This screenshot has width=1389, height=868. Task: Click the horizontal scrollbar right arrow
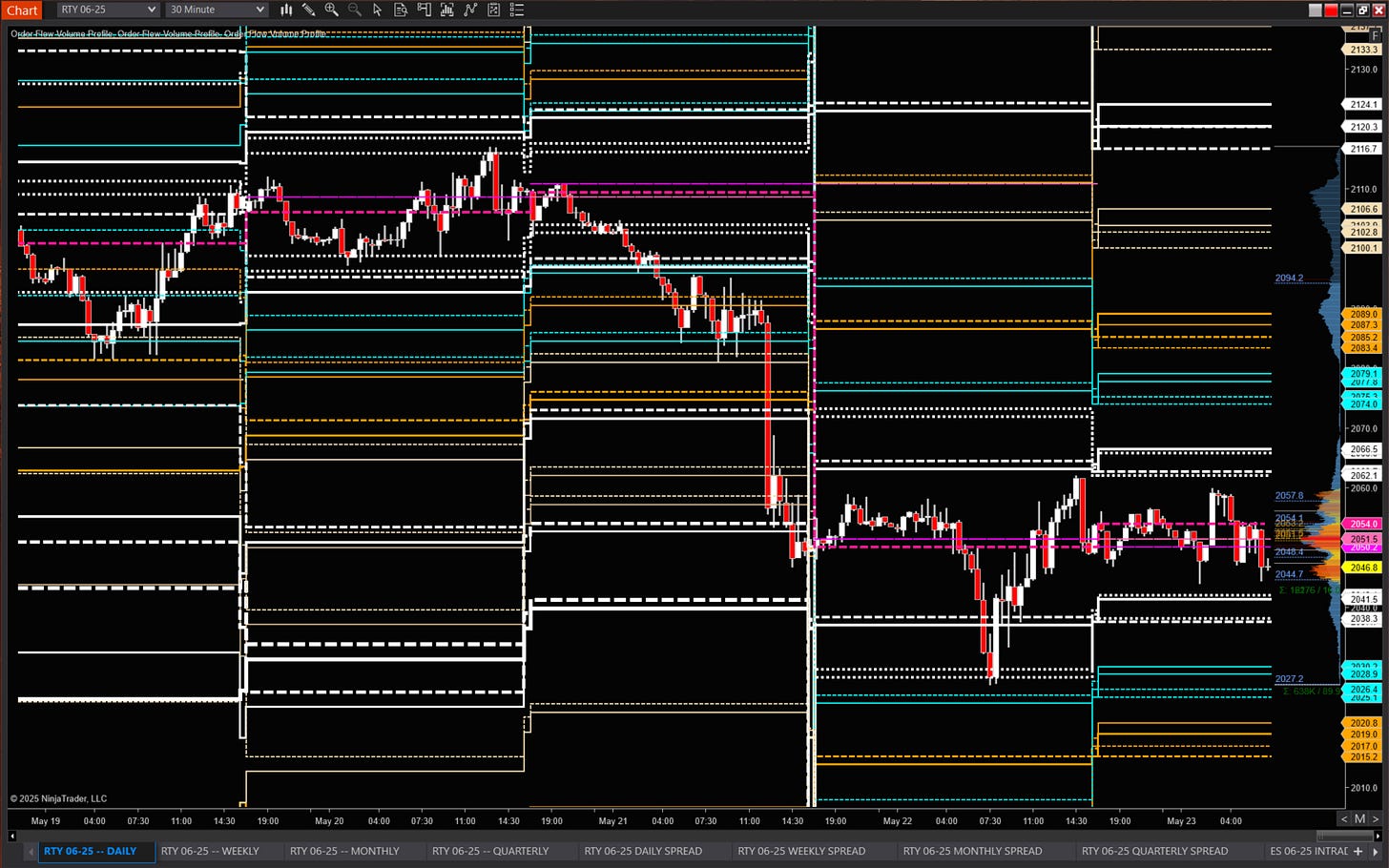click(x=1376, y=836)
